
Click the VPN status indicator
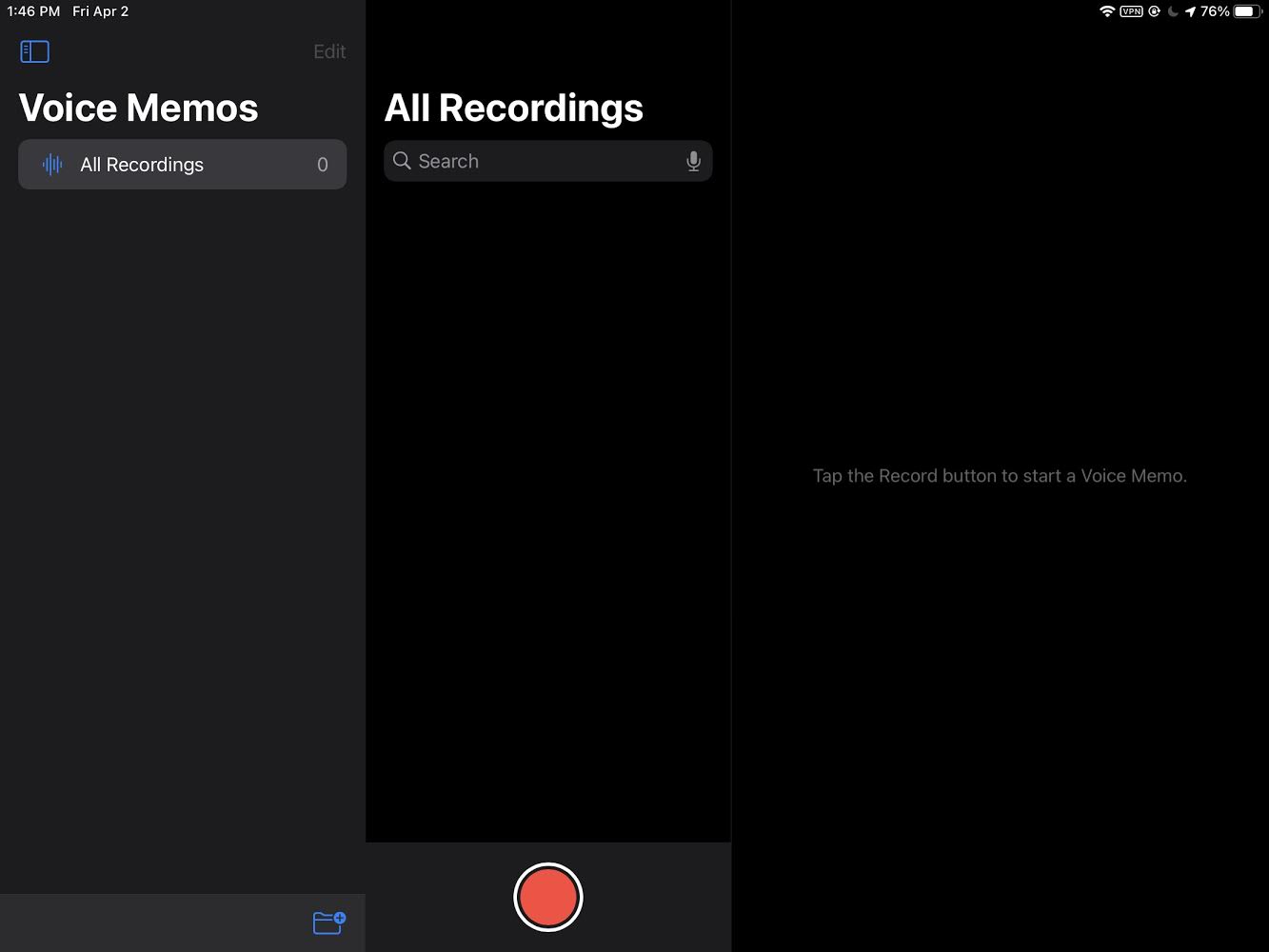coord(1131,11)
